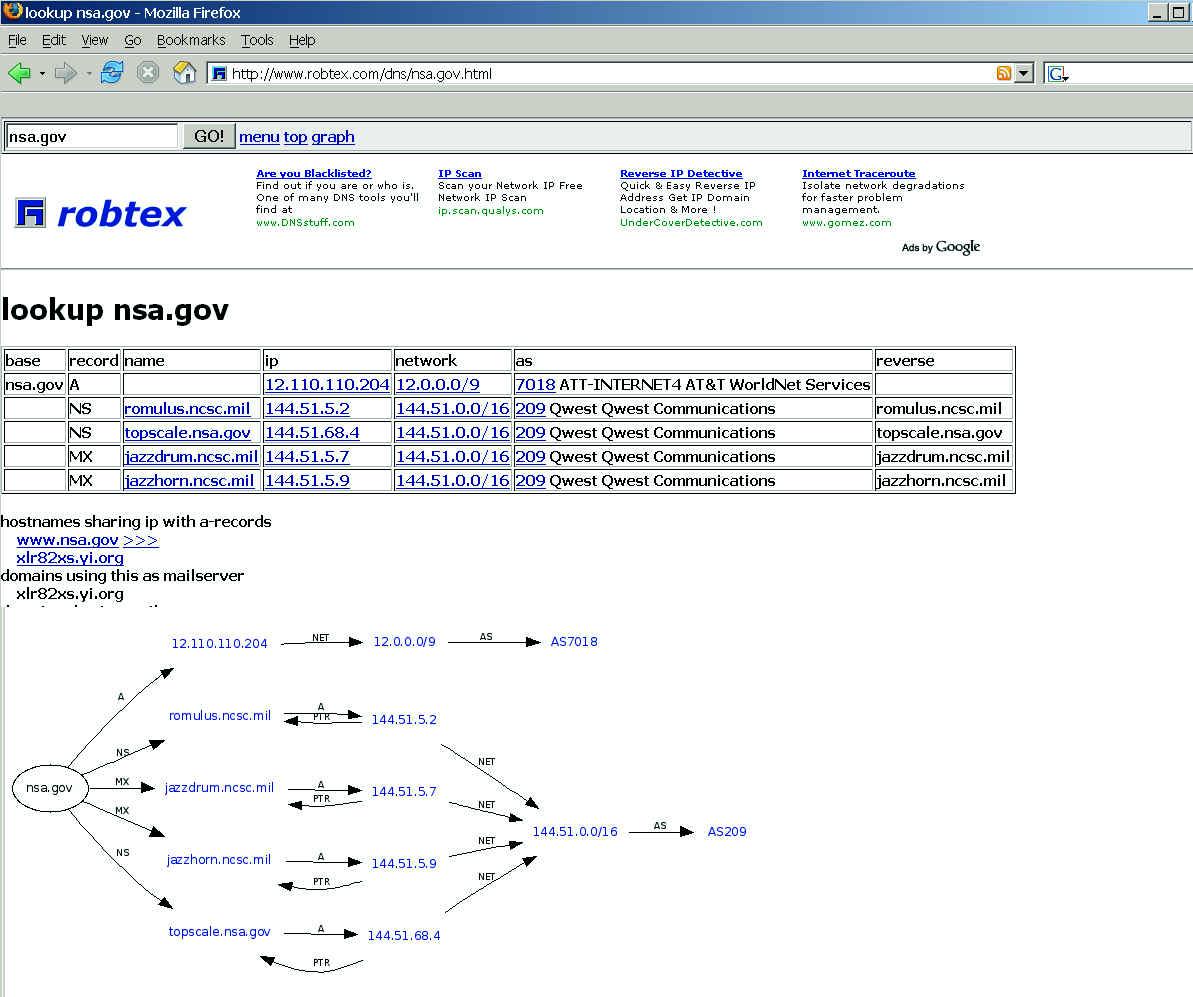Reload the page with the refresh icon
This screenshot has width=1193, height=997.
point(112,73)
